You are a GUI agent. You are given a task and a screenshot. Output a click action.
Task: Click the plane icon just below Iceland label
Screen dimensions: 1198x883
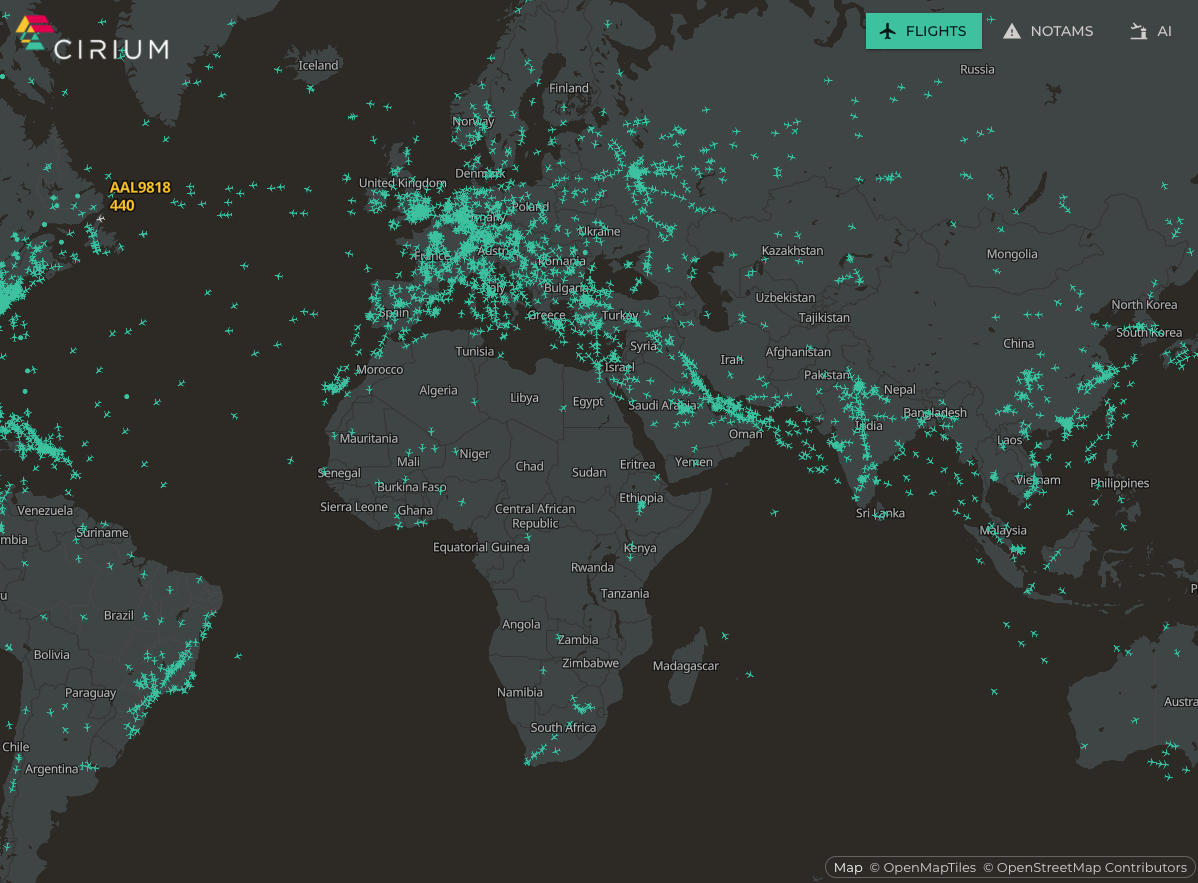[310, 89]
